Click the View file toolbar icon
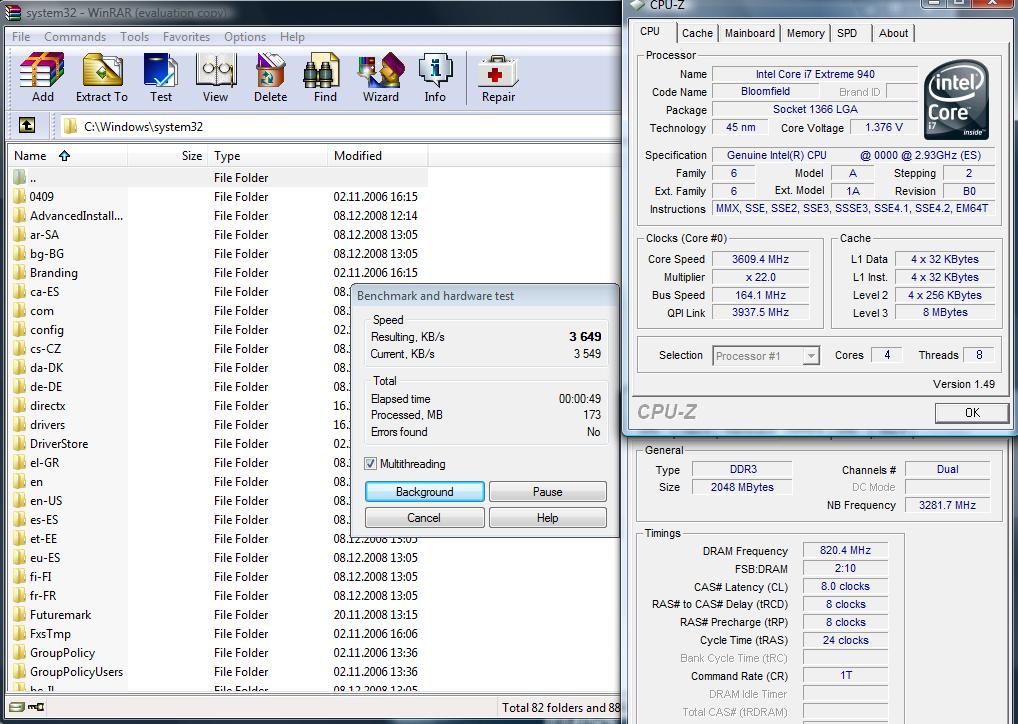Screen dimensions: 1018x724 216,71
